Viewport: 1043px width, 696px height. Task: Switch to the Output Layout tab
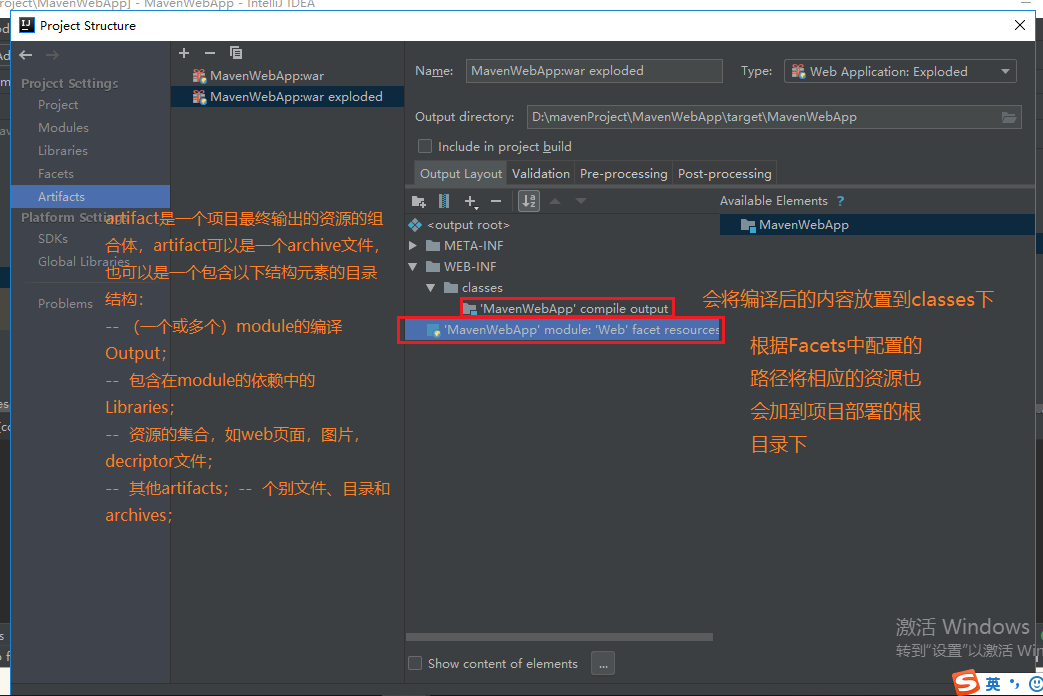coord(460,174)
